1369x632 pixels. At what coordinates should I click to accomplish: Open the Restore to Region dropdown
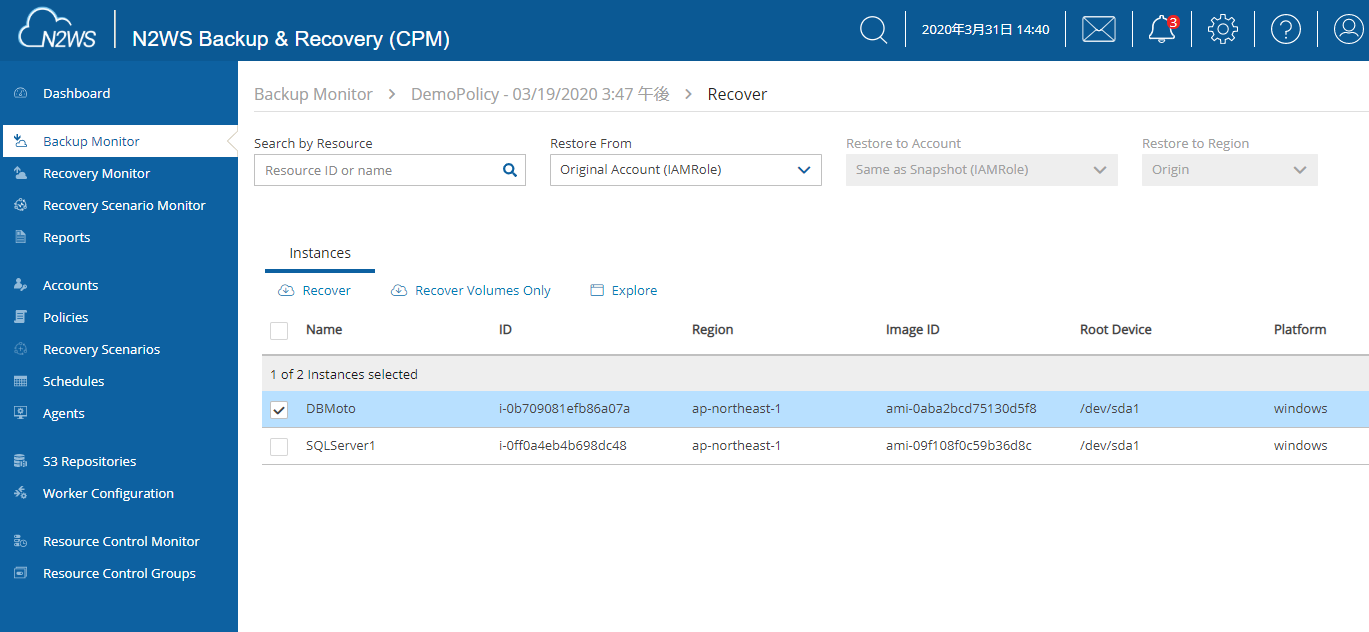[x=1230, y=170]
